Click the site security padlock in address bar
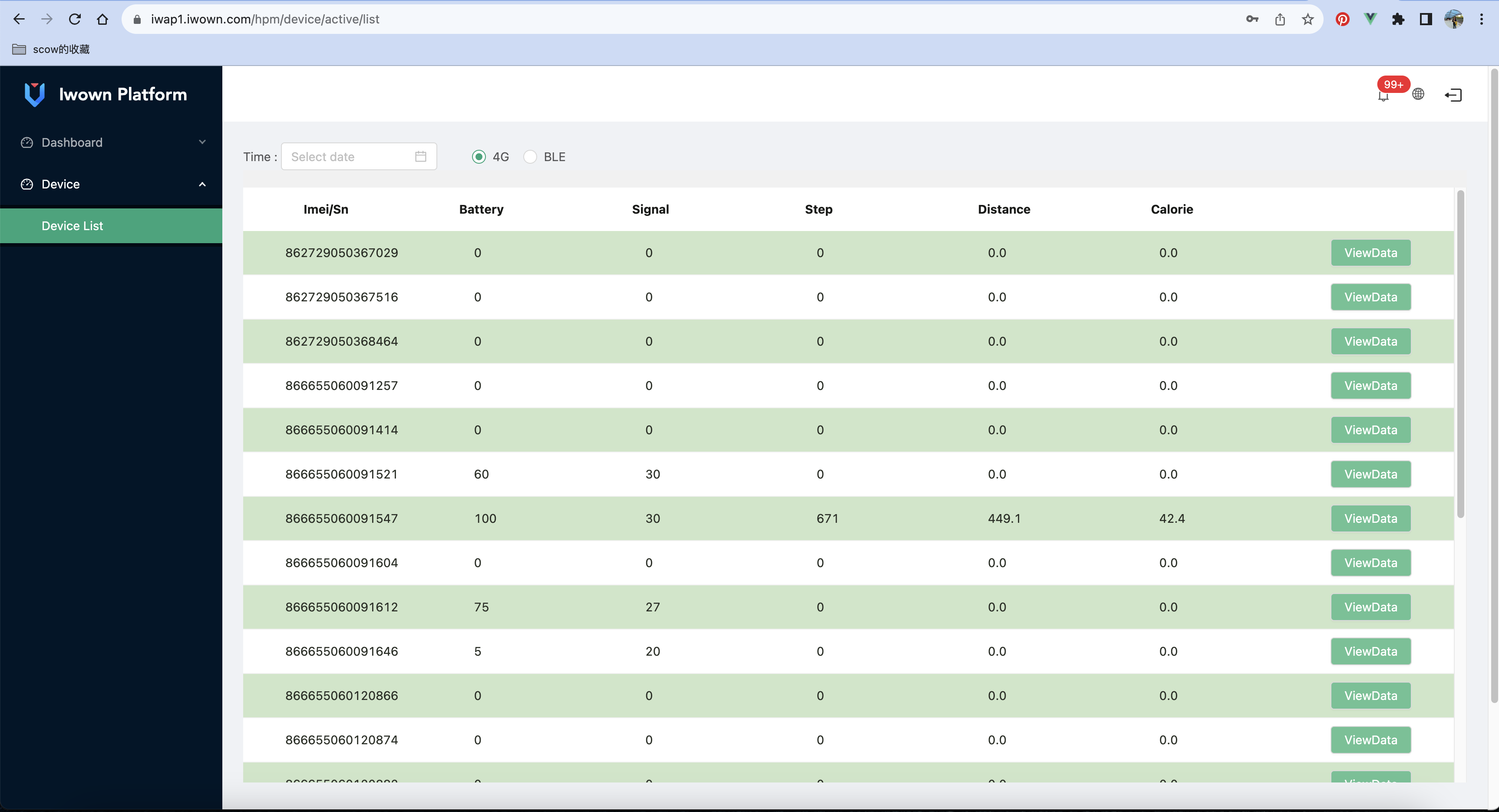The height and width of the screenshot is (812, 1499). click(137, 19)
